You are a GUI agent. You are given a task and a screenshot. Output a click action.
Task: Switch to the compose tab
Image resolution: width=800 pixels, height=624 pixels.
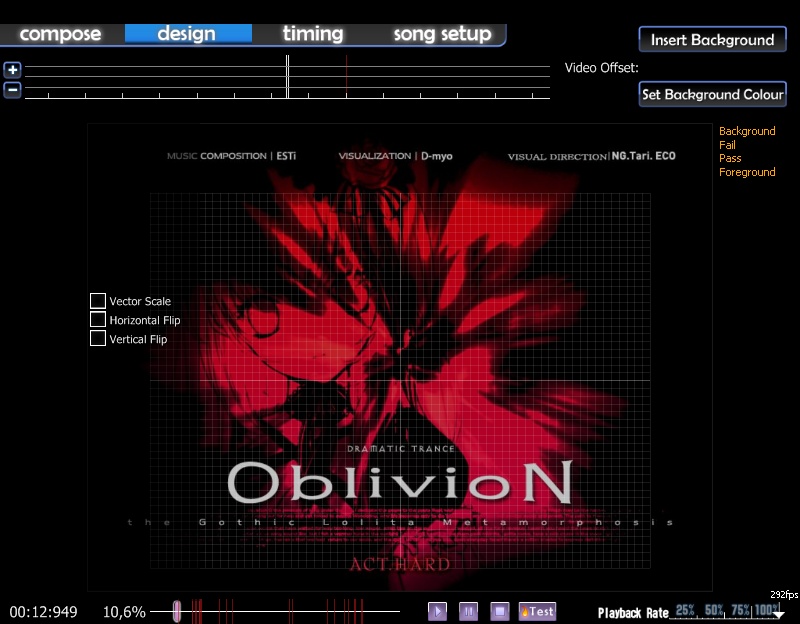pos(61,34)
